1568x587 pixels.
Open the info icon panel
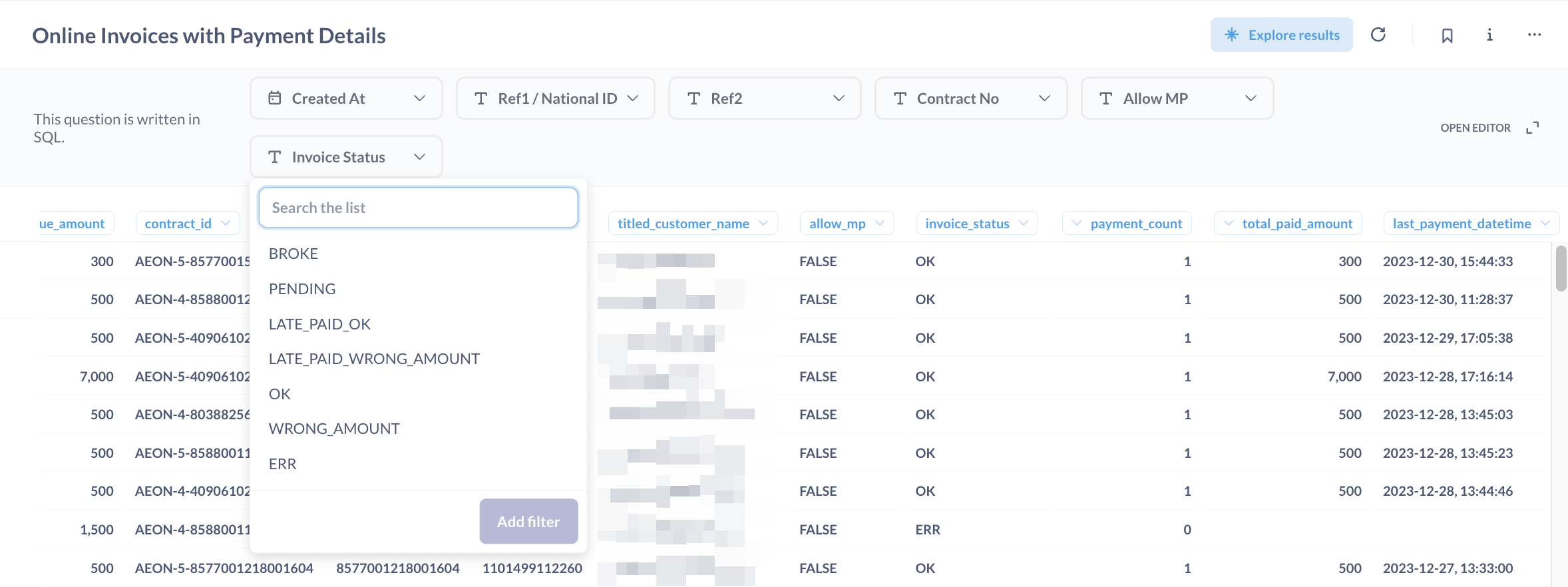click(x=1489, y=35)
